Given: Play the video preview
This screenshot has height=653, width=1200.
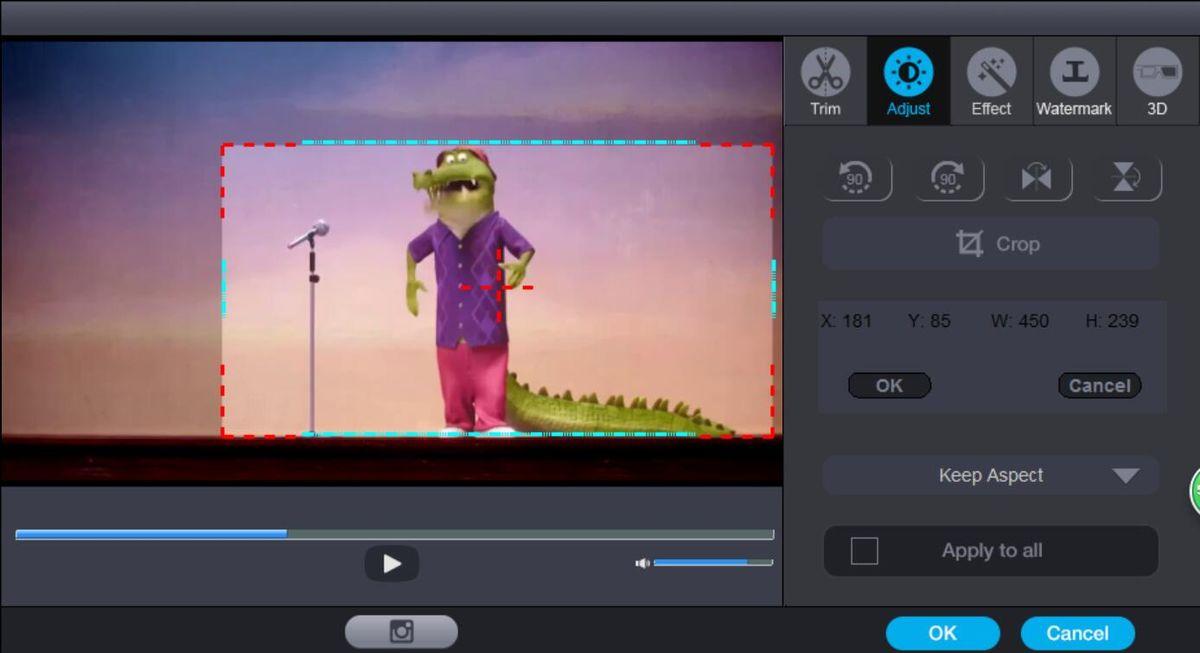Looking at the screenshot, I should [392, 564].
